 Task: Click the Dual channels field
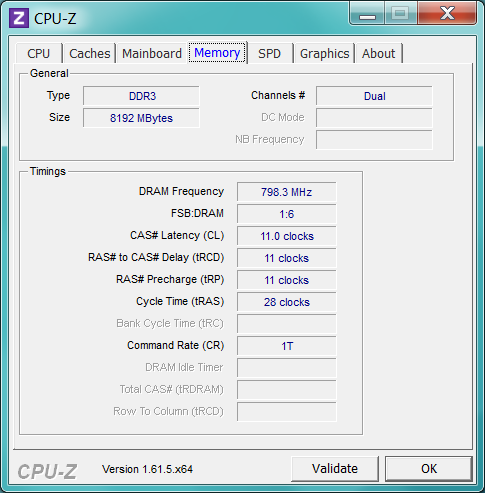coord(374,96)
